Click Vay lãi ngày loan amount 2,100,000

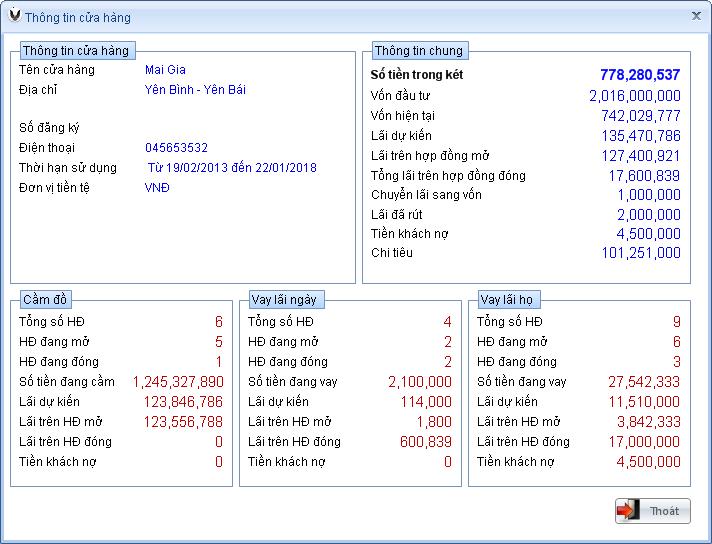(x=420, y=381)
